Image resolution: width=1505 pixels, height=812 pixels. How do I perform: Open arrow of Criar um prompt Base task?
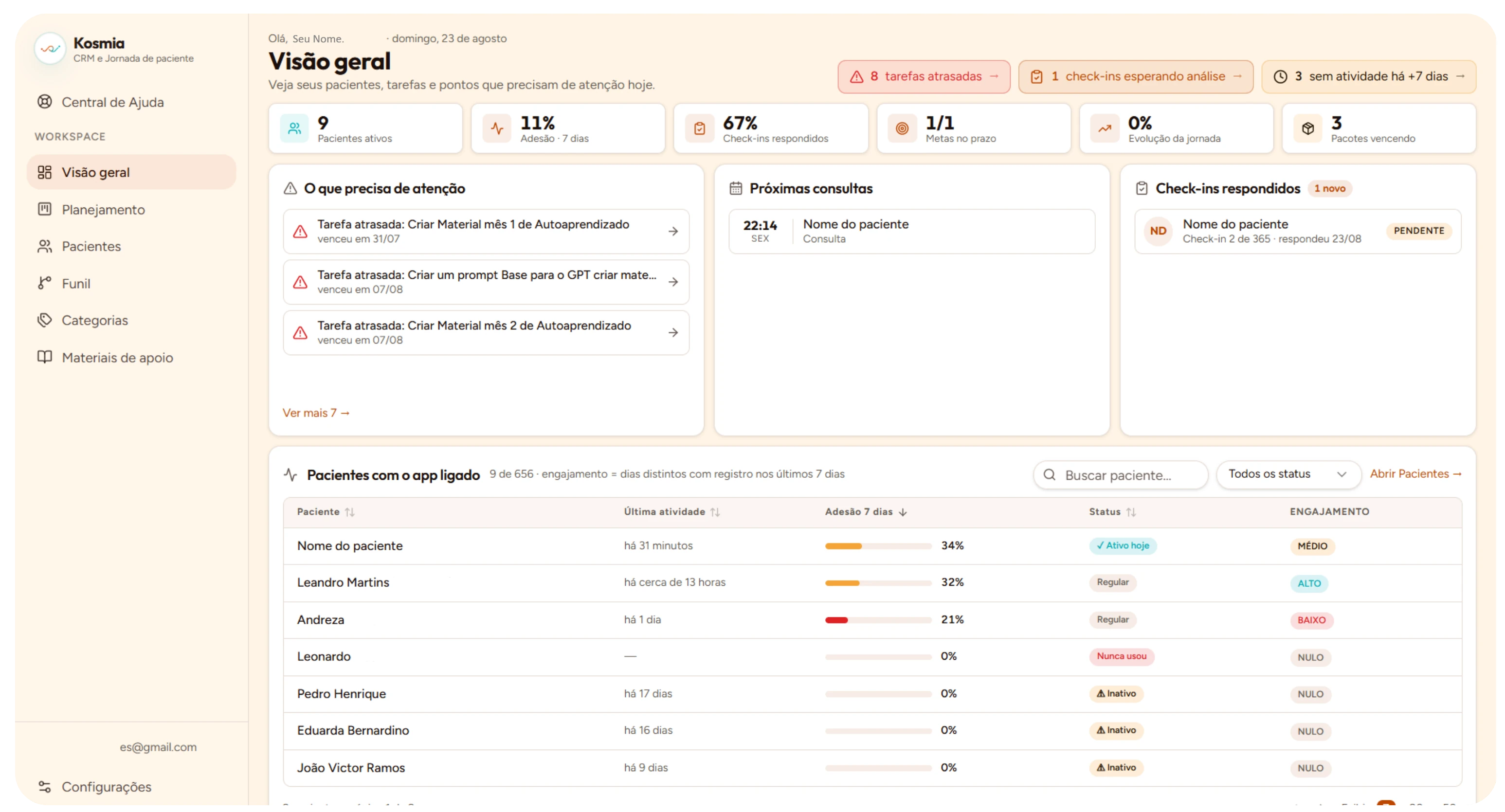click(673, 282)
